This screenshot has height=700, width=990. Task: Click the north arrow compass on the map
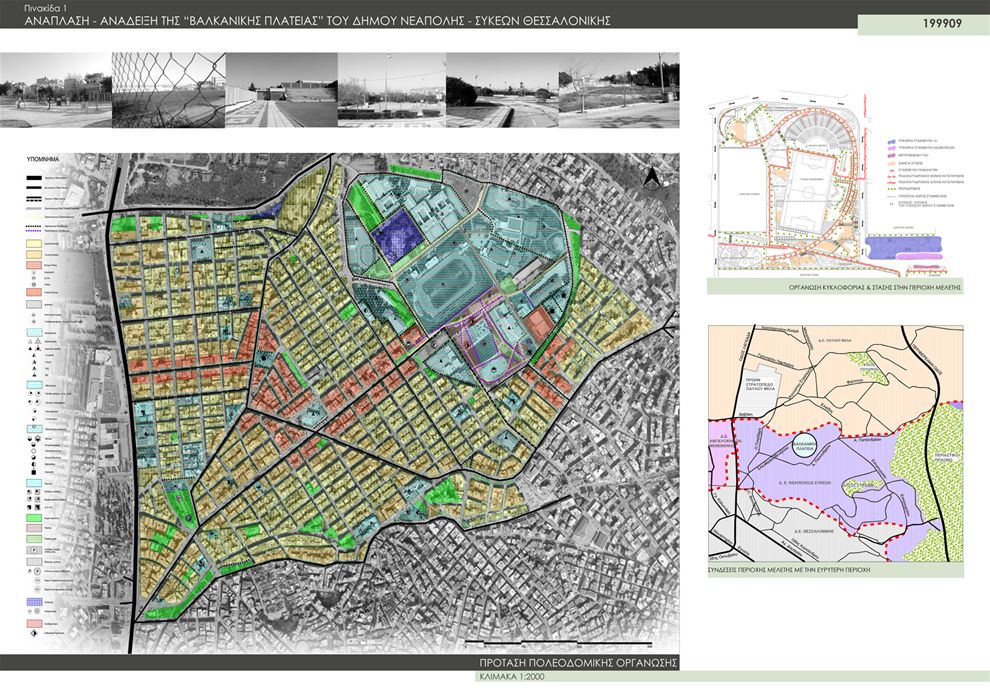point(652,177)
